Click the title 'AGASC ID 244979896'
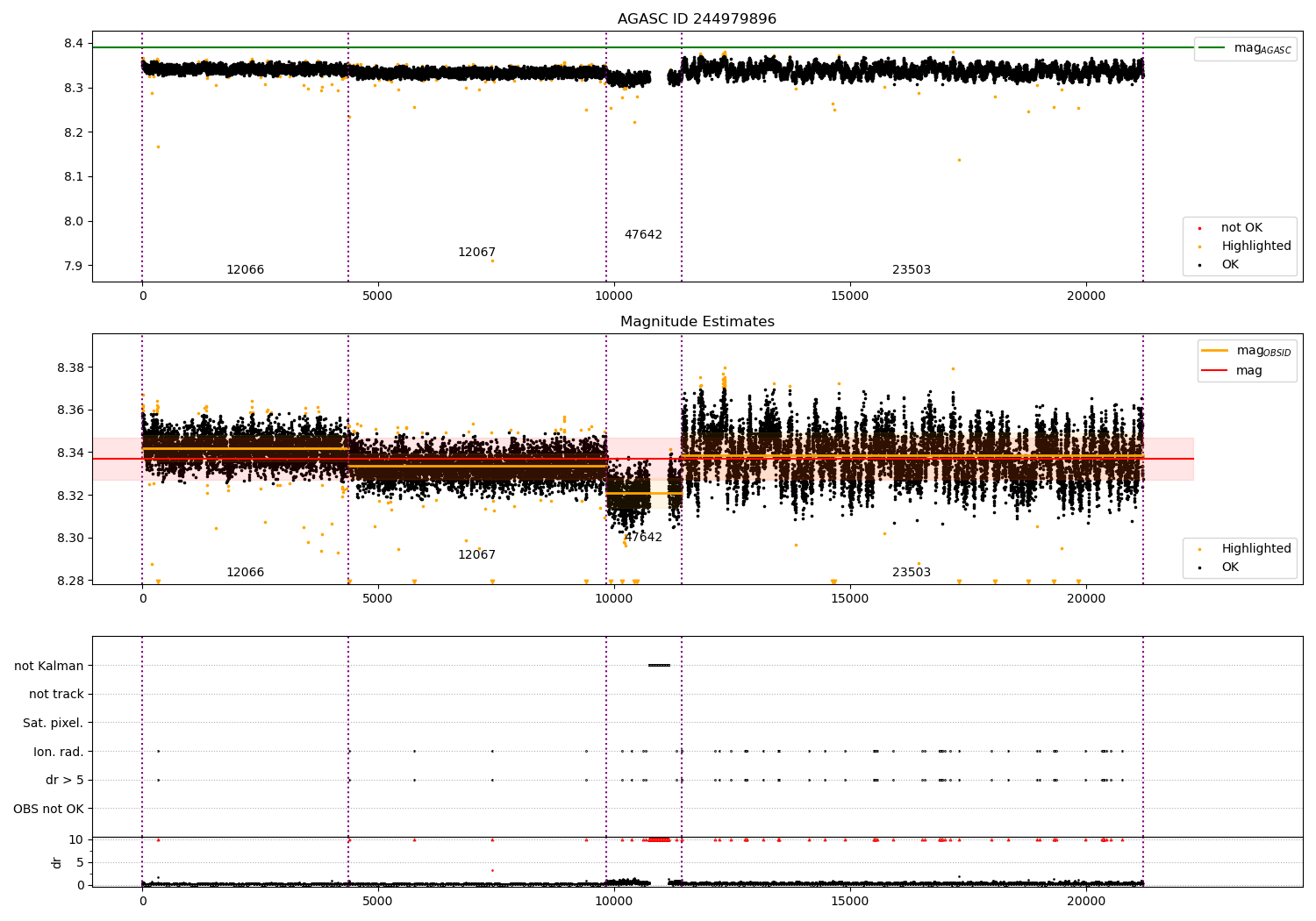1316x921 pixels. [x=697, y=19]
